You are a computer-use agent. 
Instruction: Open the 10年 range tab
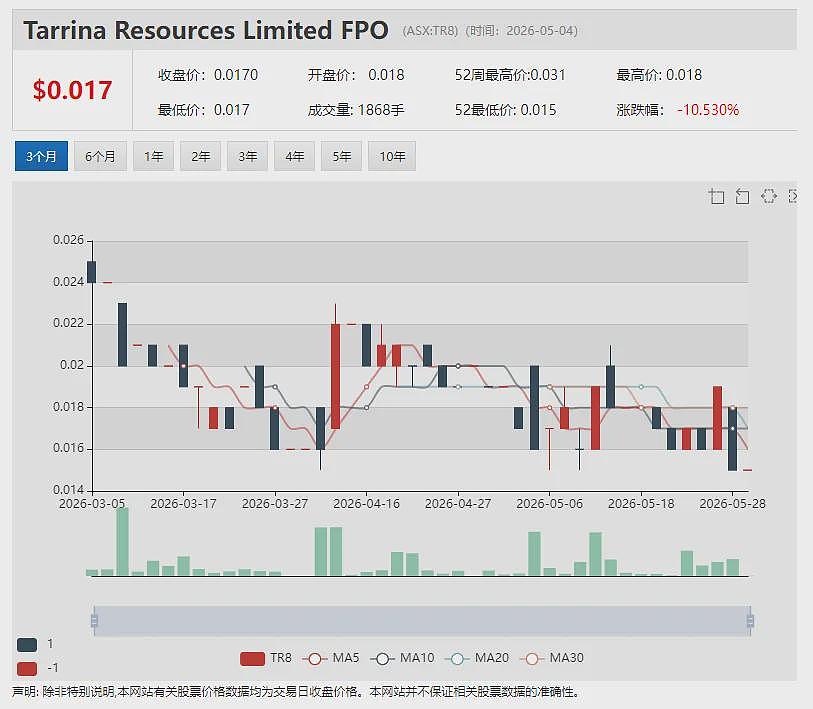tap(392, 156)
